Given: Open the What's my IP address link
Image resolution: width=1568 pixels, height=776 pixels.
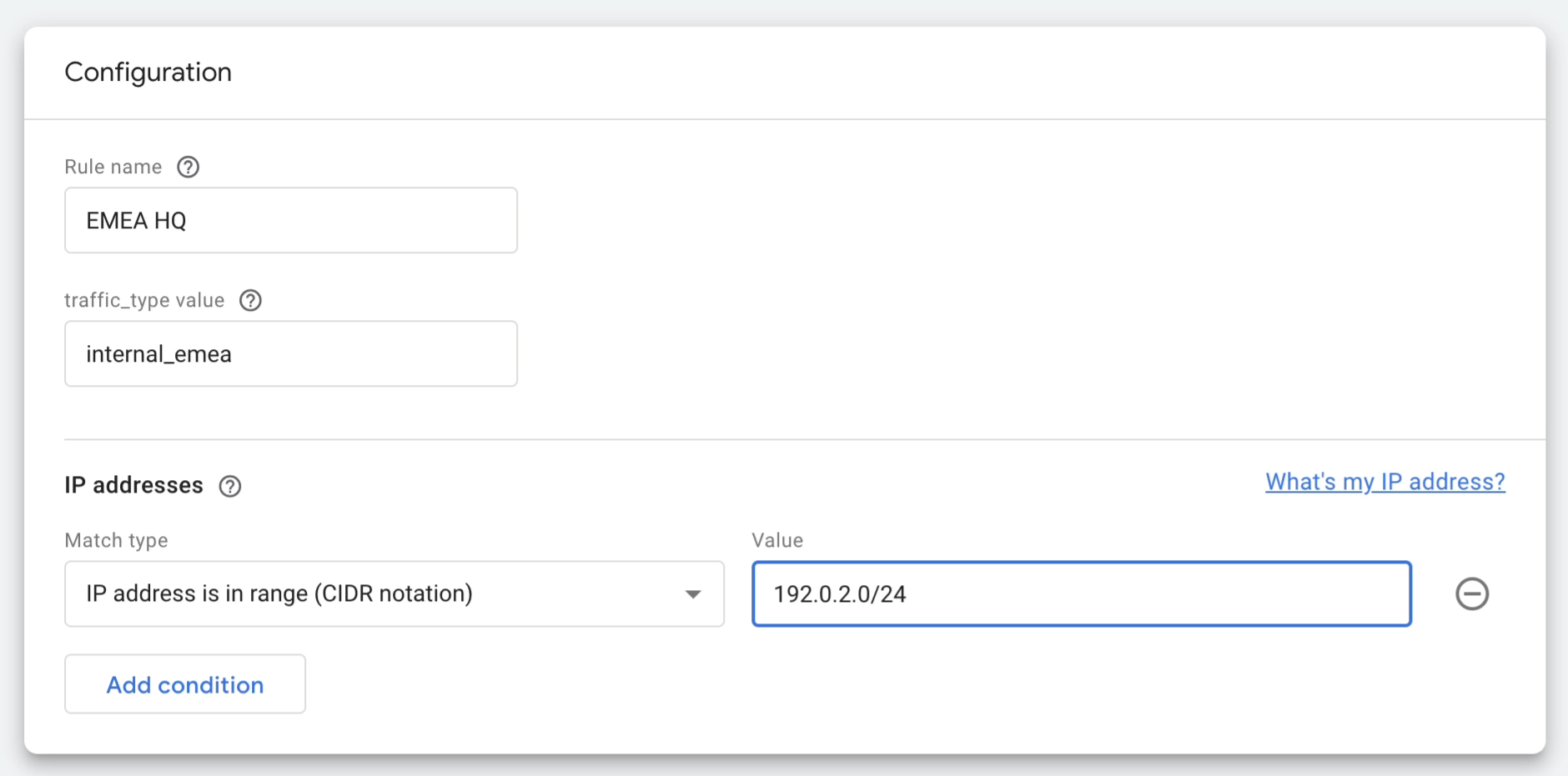Looking at the screenshot, I should tap(1385, 482).
